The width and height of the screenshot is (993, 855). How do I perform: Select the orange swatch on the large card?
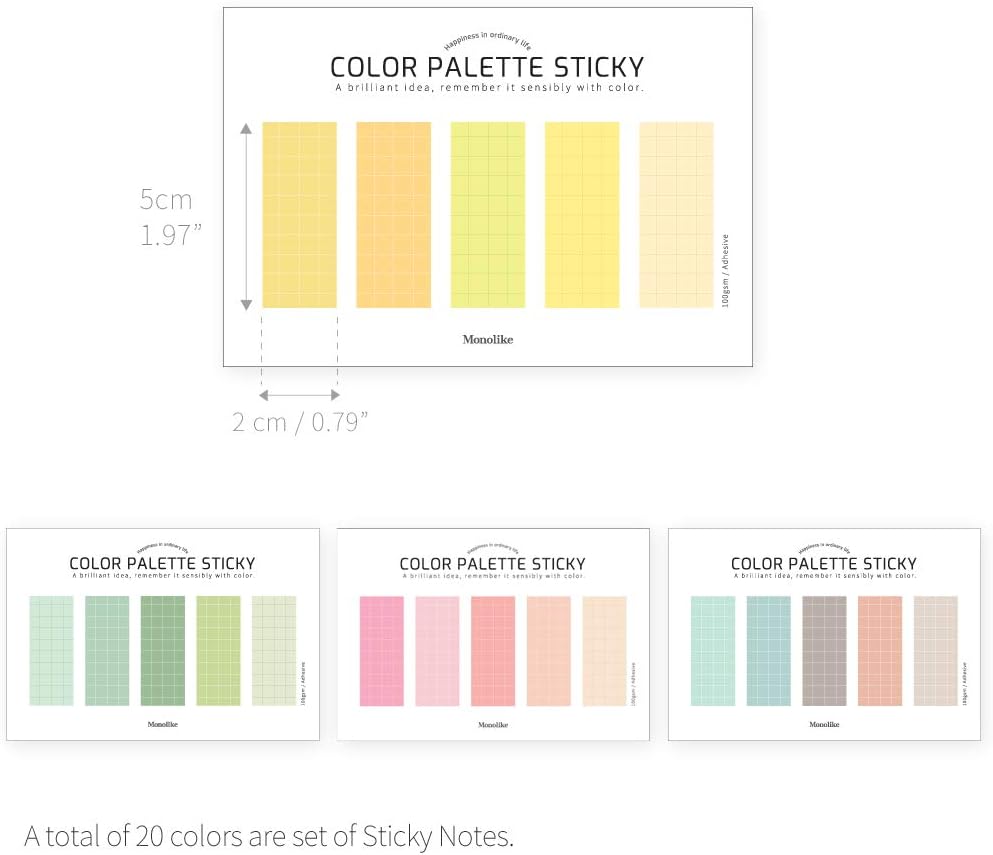pyautogui.click(x=394, y=215)
